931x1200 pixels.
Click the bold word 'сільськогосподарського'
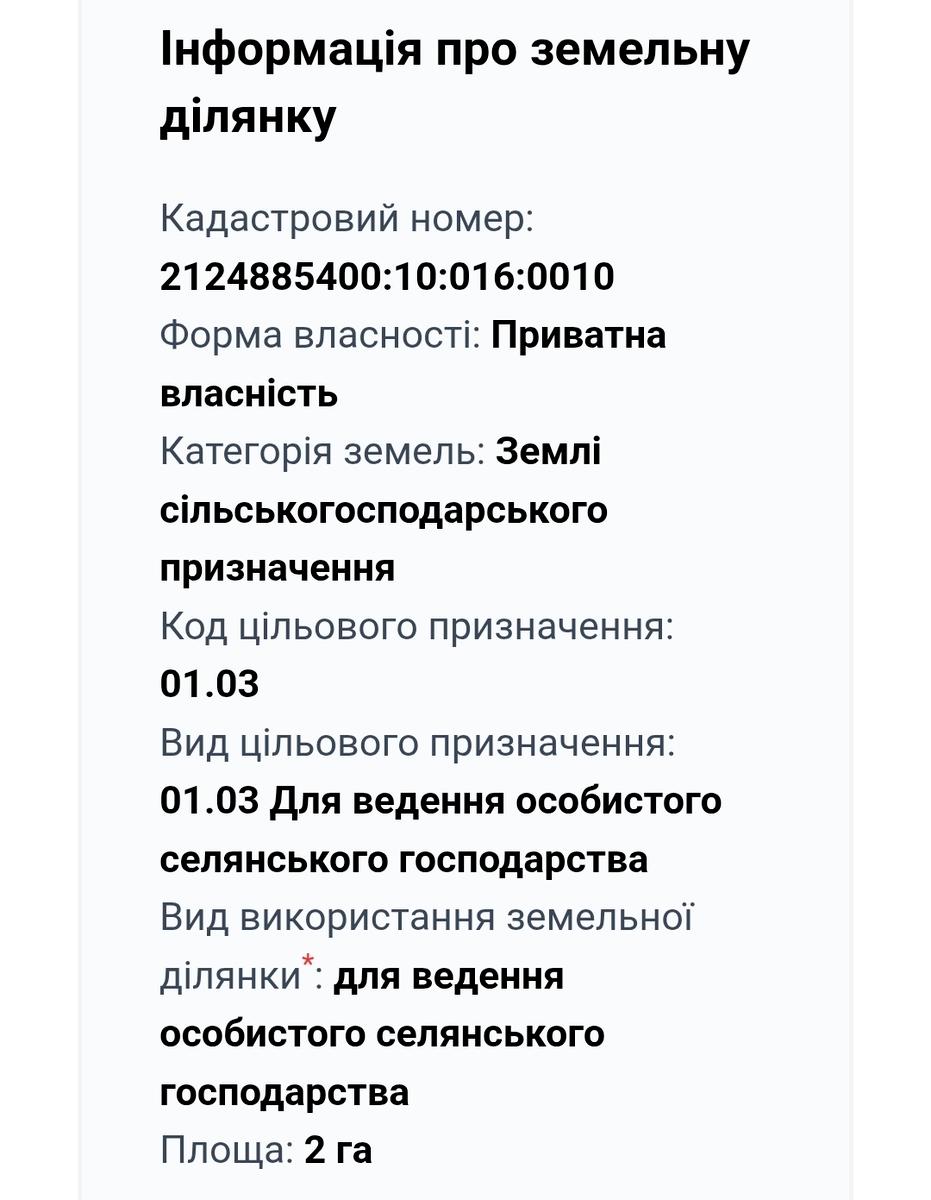(x=383, y=510)
